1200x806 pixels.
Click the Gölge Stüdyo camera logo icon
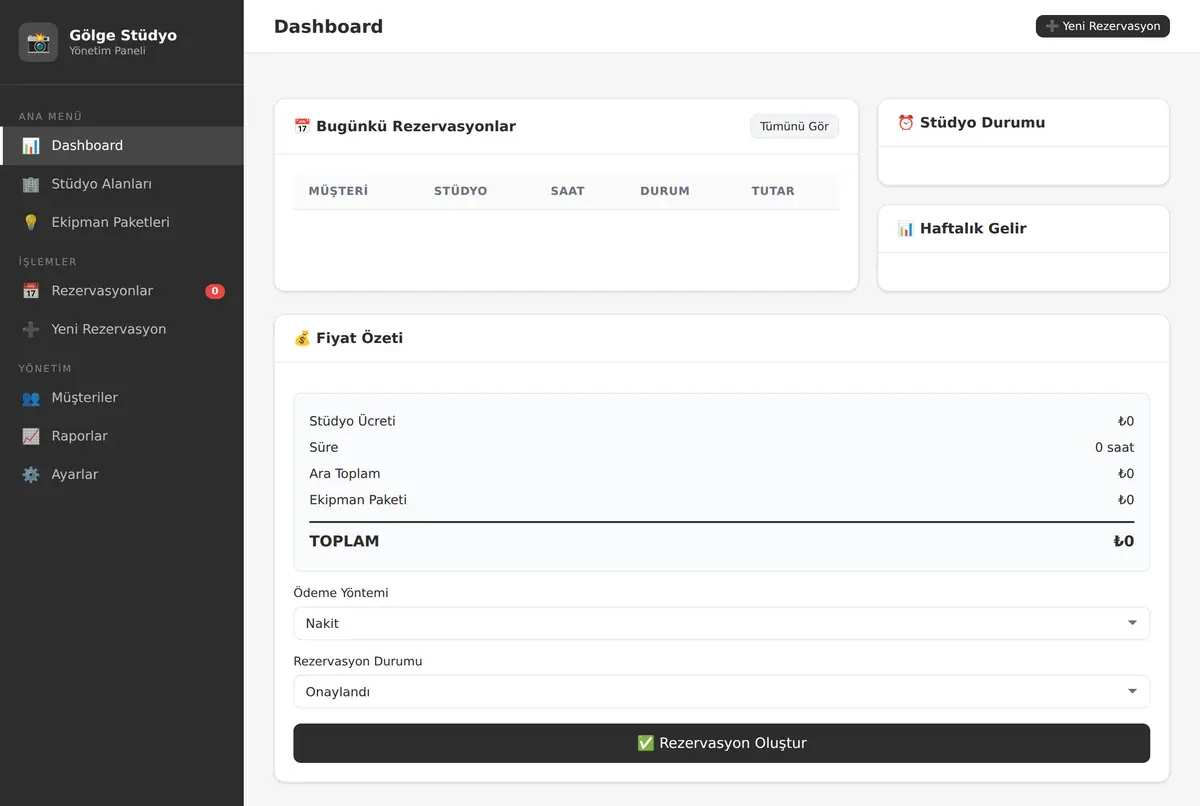click(38, 42)
